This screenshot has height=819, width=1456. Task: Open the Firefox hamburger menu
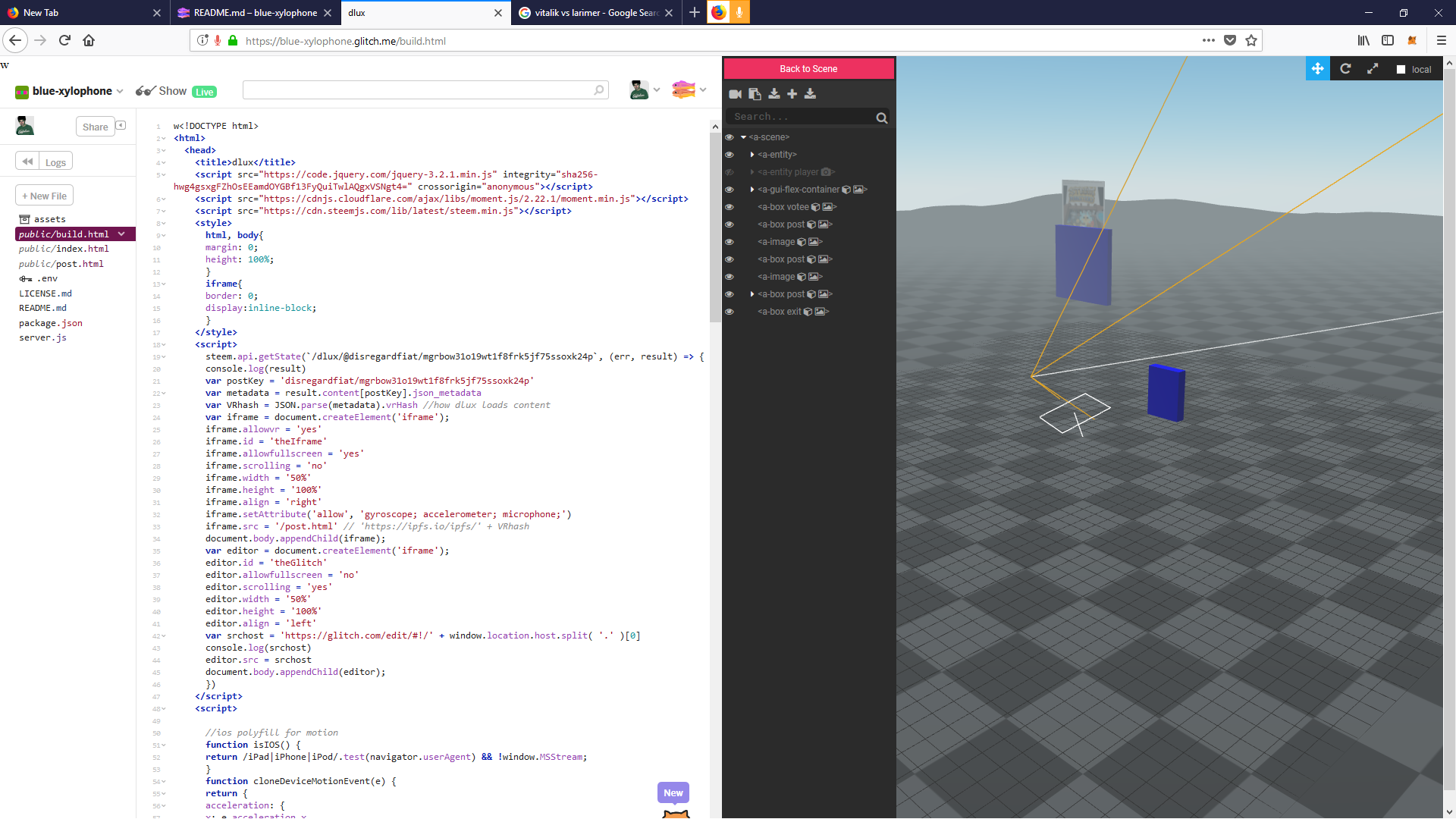coord(1442,40)
